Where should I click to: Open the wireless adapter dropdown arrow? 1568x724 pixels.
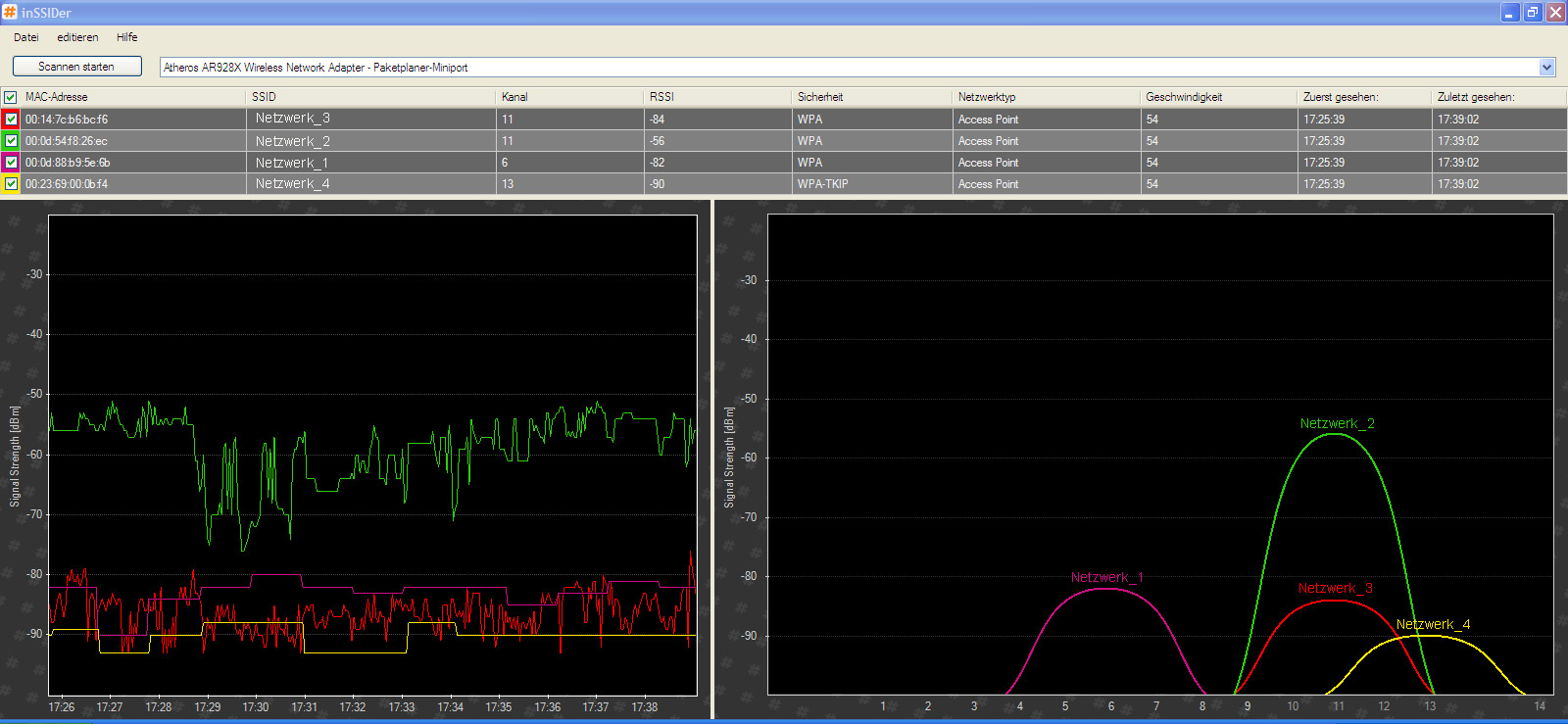[x=1547, y=67]
